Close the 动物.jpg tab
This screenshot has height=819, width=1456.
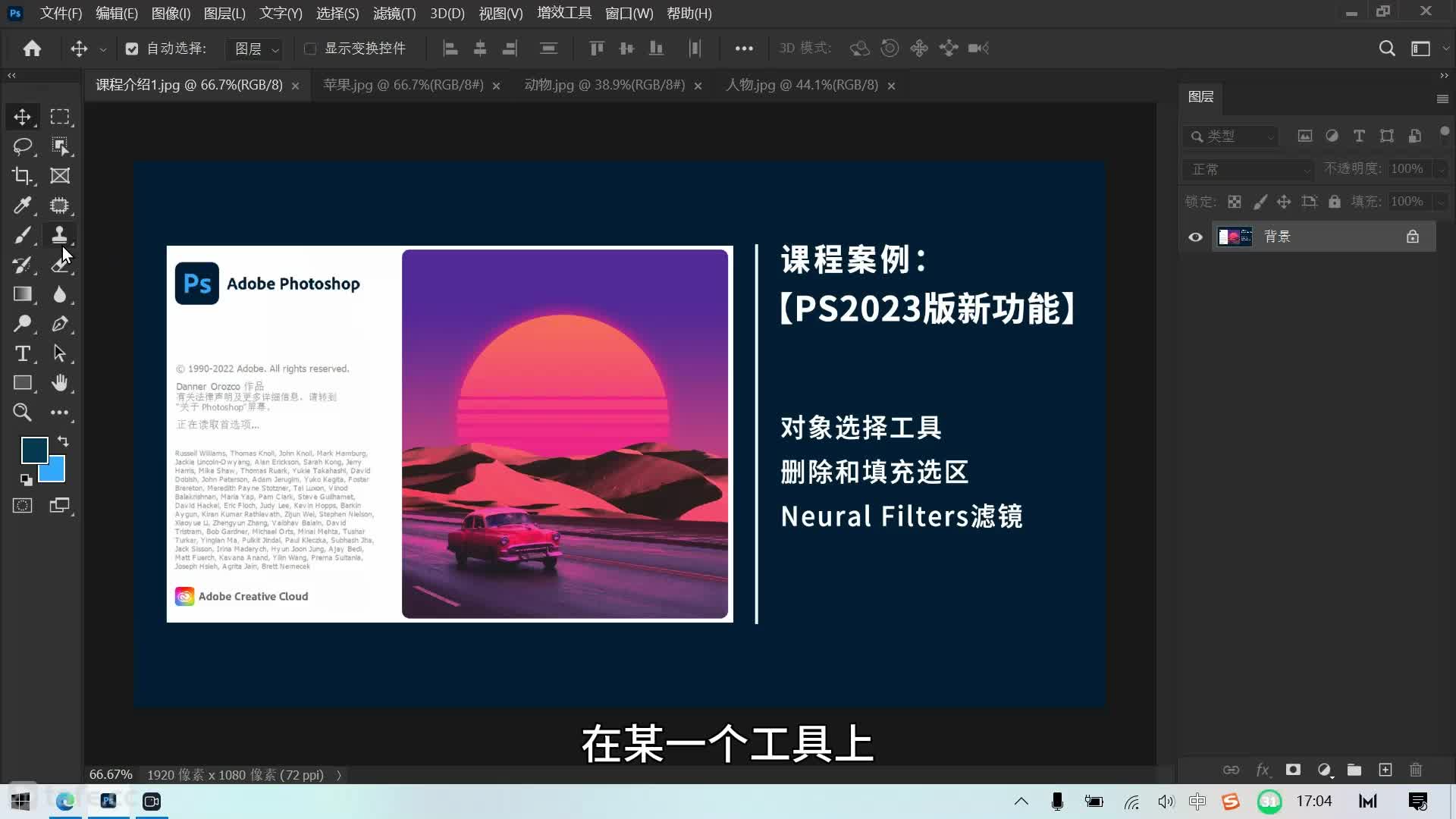pos(698,86)
